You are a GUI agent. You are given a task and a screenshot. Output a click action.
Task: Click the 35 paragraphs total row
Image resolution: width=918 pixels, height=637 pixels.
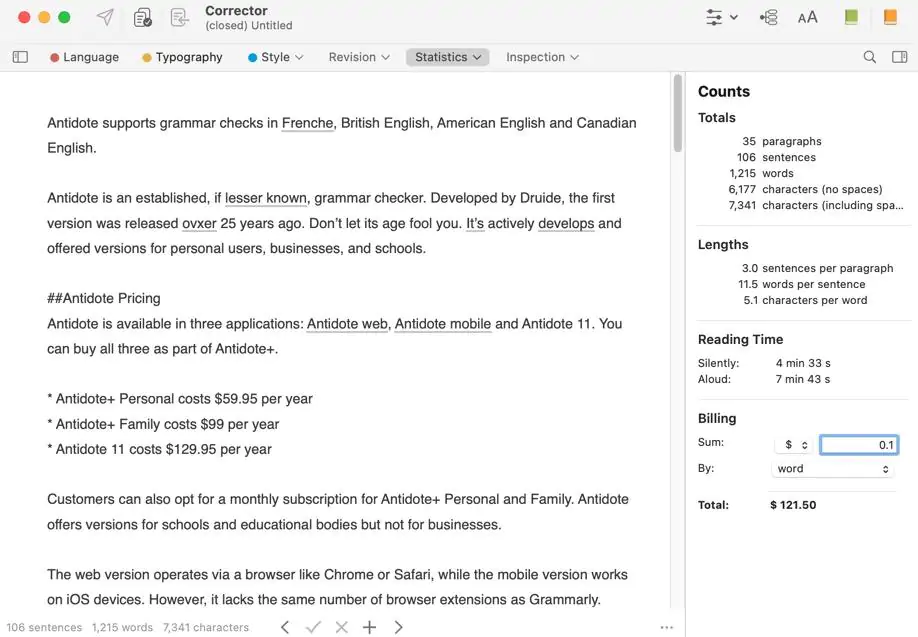782,141
